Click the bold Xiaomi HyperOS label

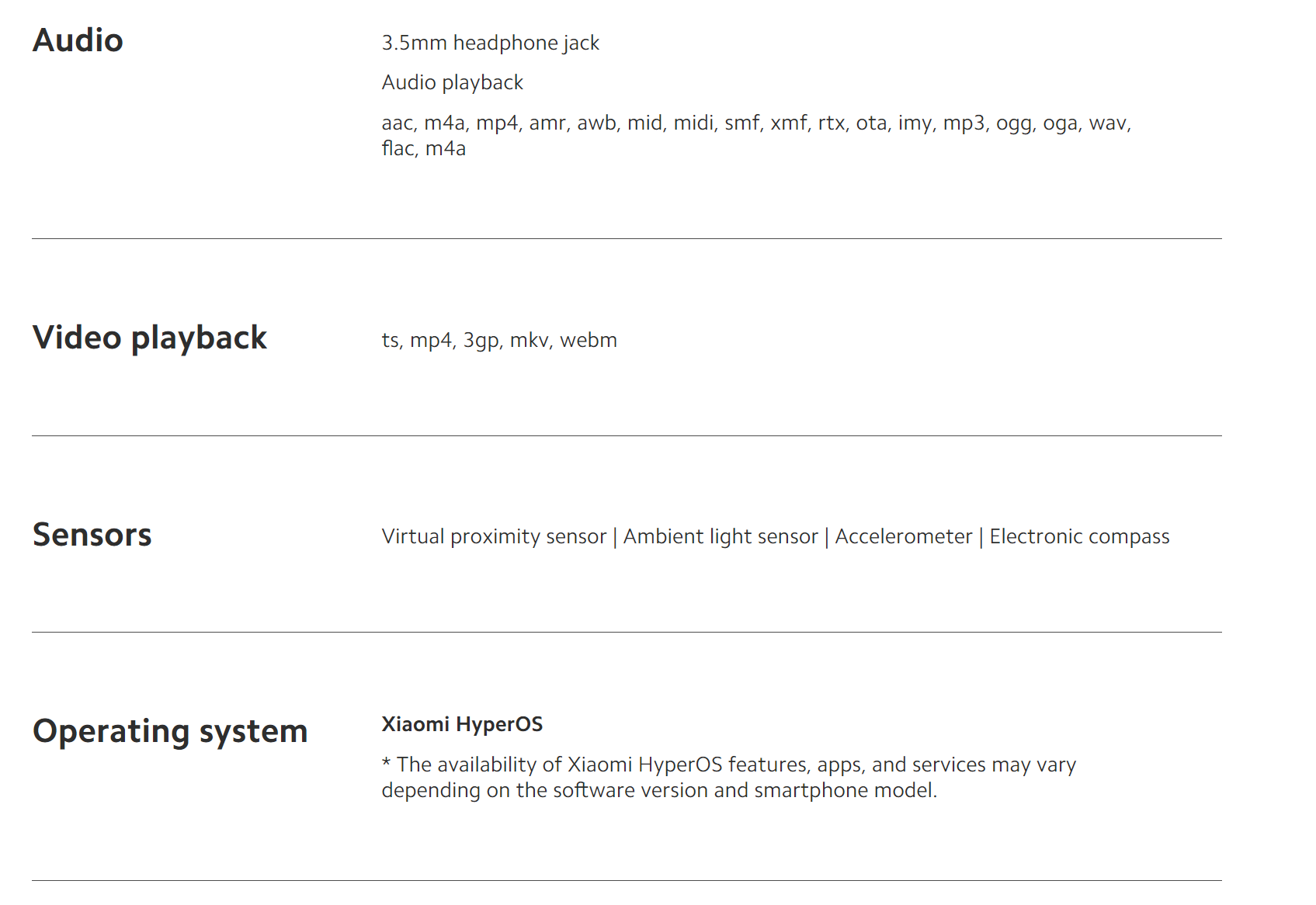(462, 724)
